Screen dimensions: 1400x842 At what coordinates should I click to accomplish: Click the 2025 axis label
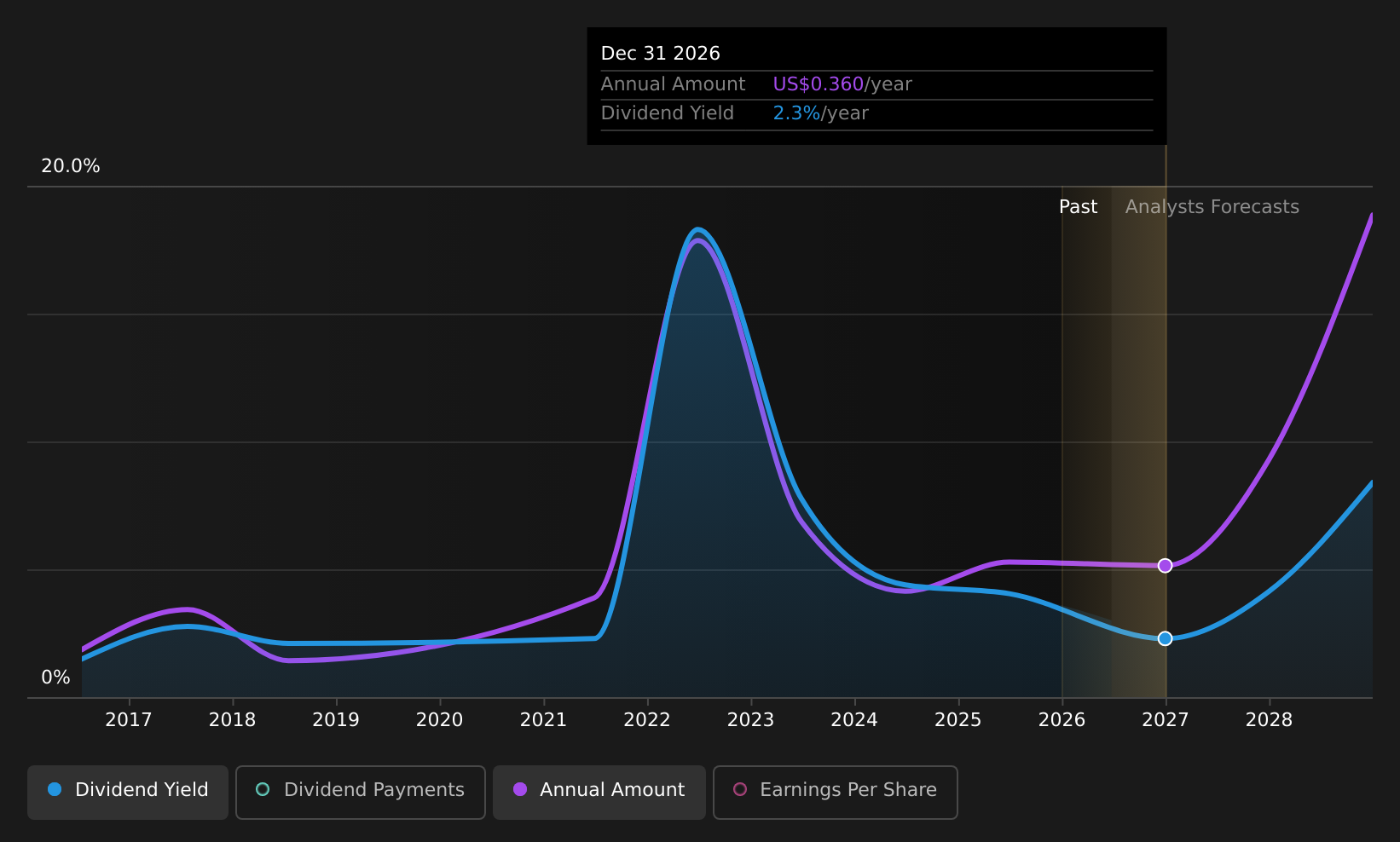pyautogui.click(x=958, y=720)
